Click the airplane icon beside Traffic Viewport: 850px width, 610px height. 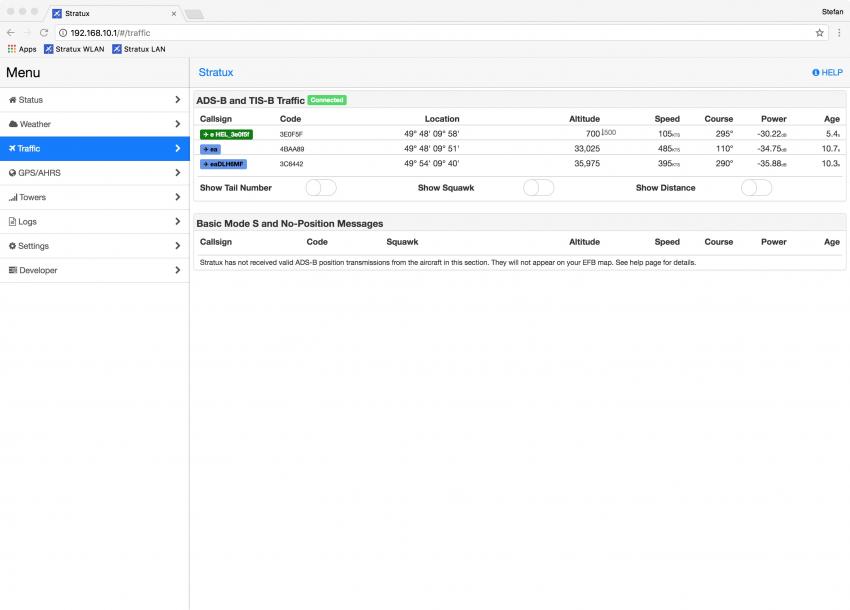click(x=12, y=148)
